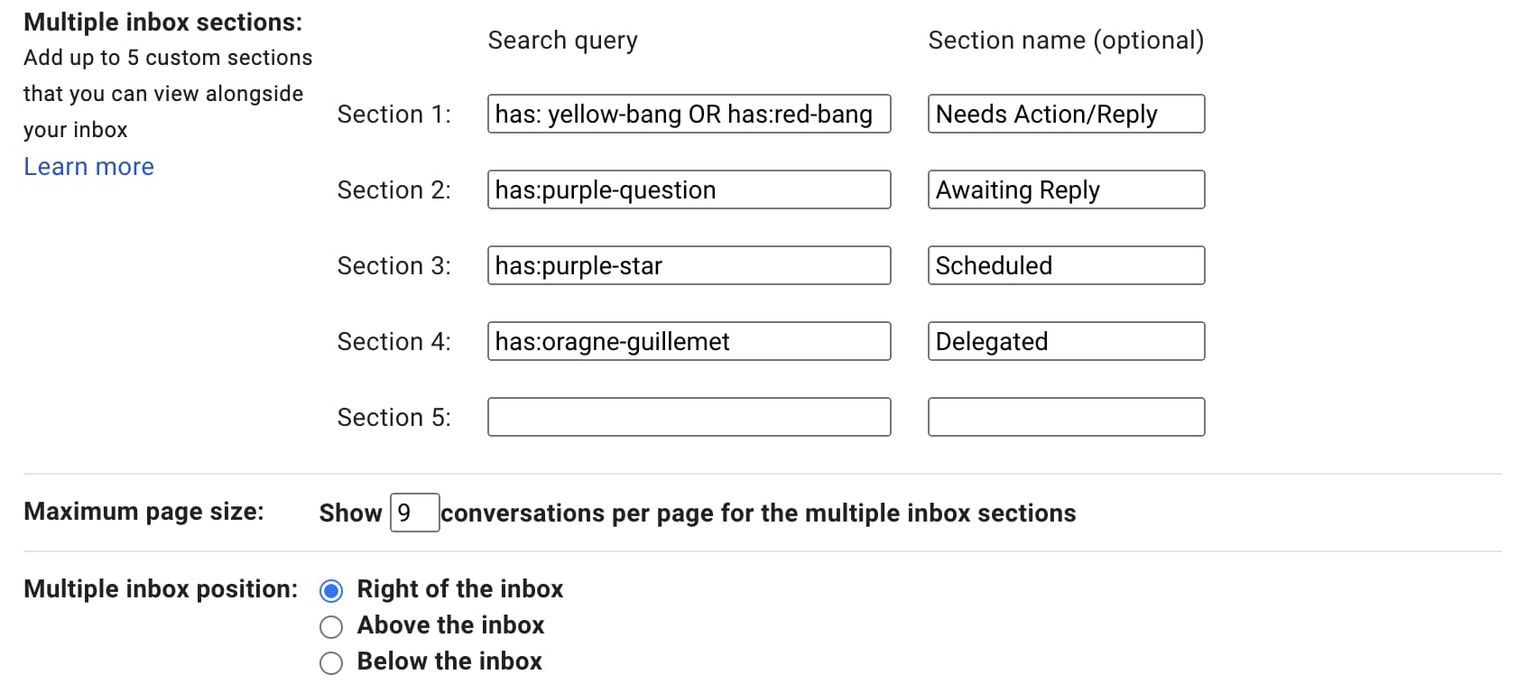Image resolution: width=1536 pixels, height=693 pixels.
Task: Click the "Awaiting Reply" section name field
Action: 1066,189
